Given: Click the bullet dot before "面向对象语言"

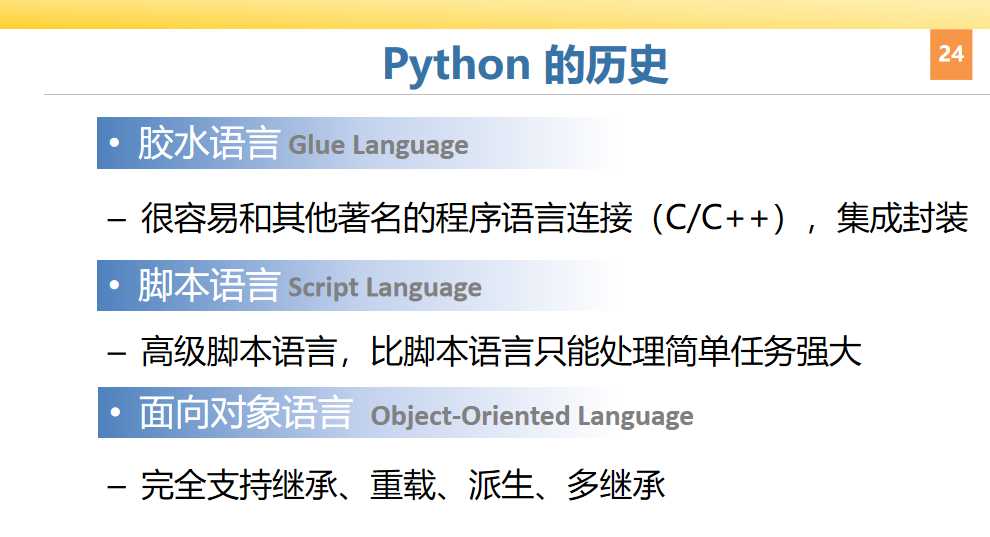Looking at the screenshot, I should pos(117,414).
